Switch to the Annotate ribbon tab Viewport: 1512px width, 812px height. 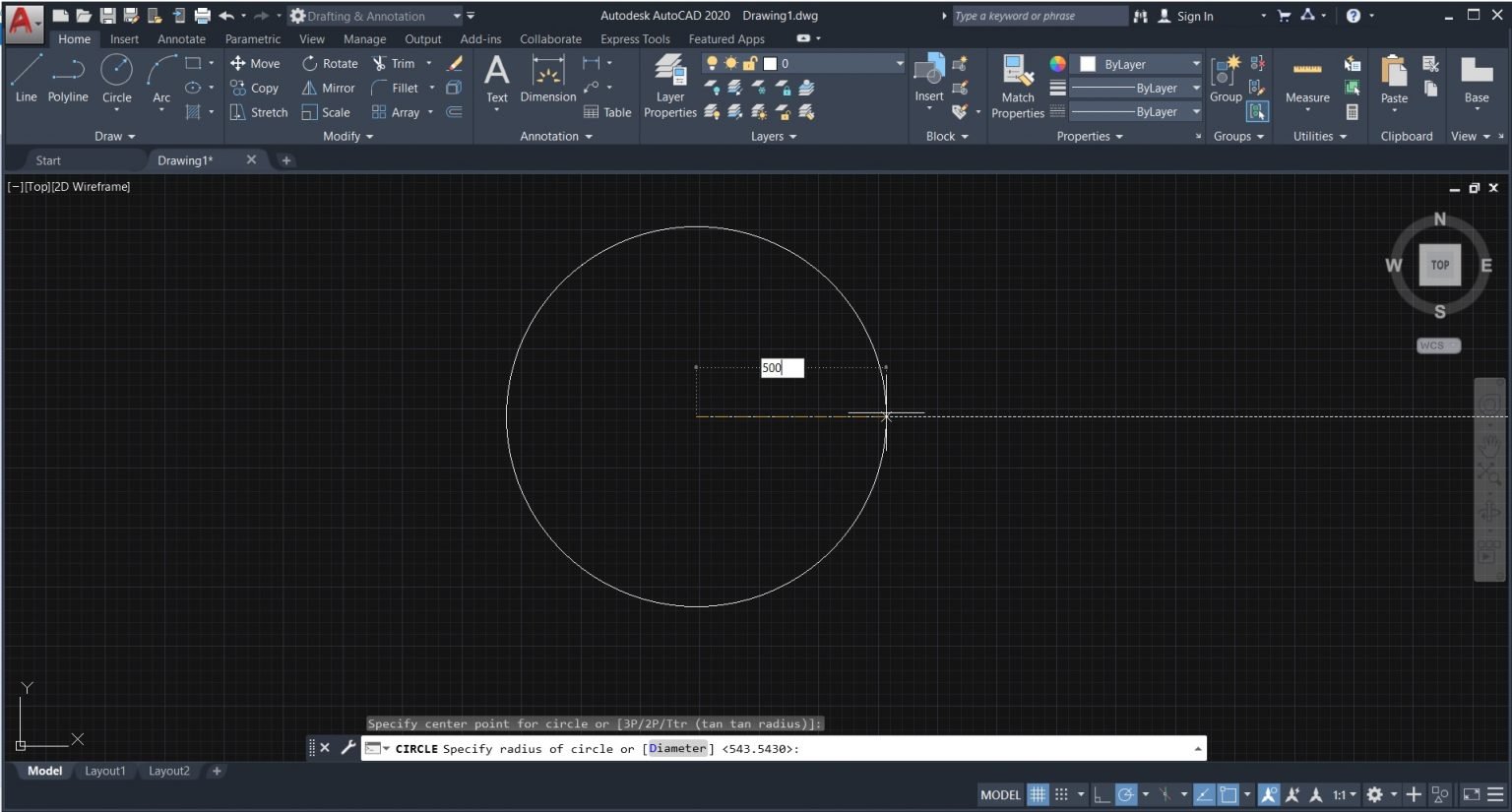tap(181, 39)
